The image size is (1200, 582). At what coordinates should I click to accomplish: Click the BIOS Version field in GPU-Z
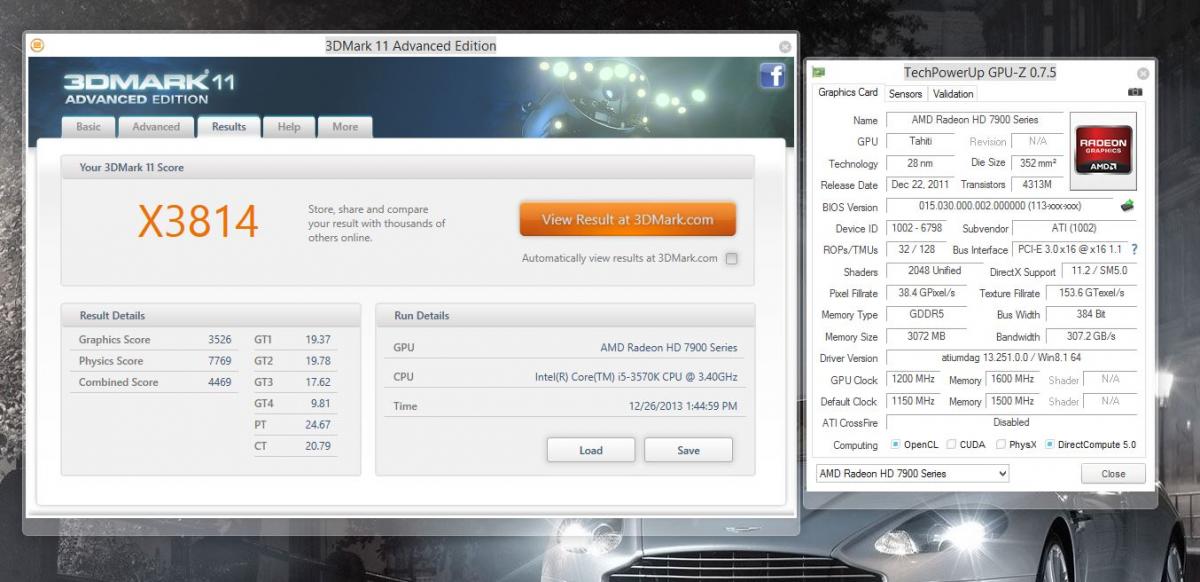(x=1000, y=206)
